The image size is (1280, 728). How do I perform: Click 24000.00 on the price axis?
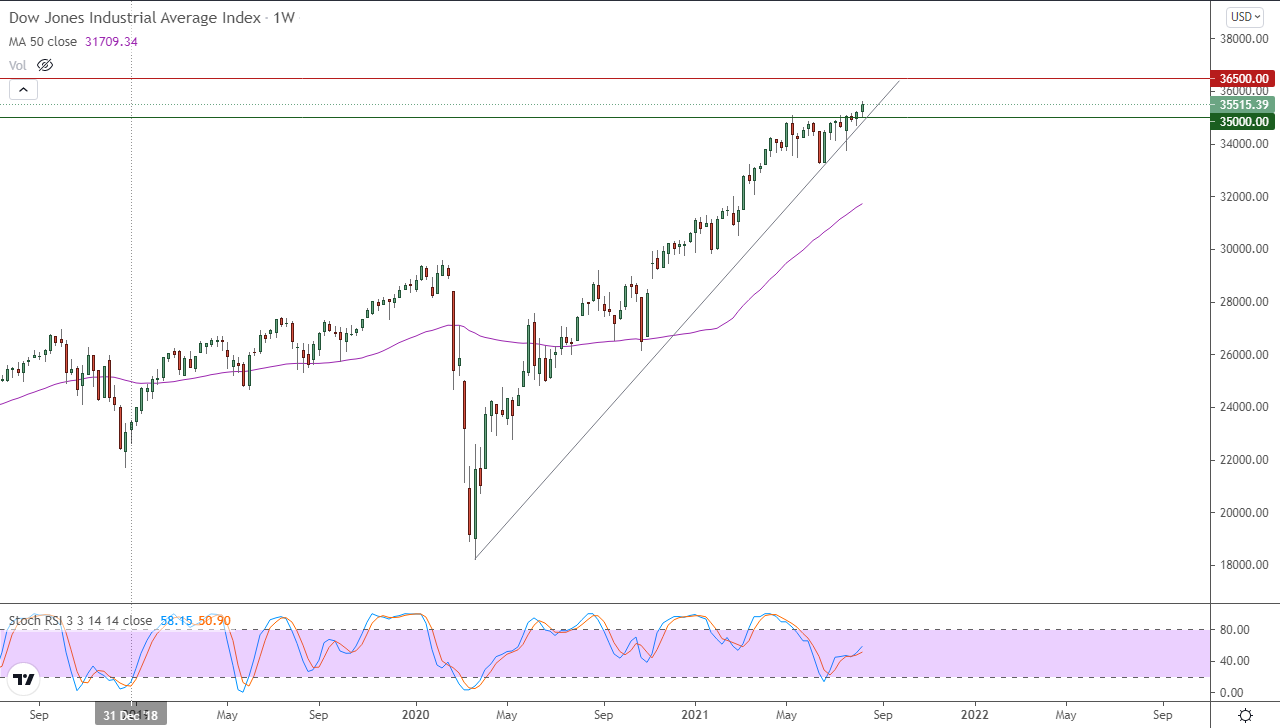(1243, 407)
